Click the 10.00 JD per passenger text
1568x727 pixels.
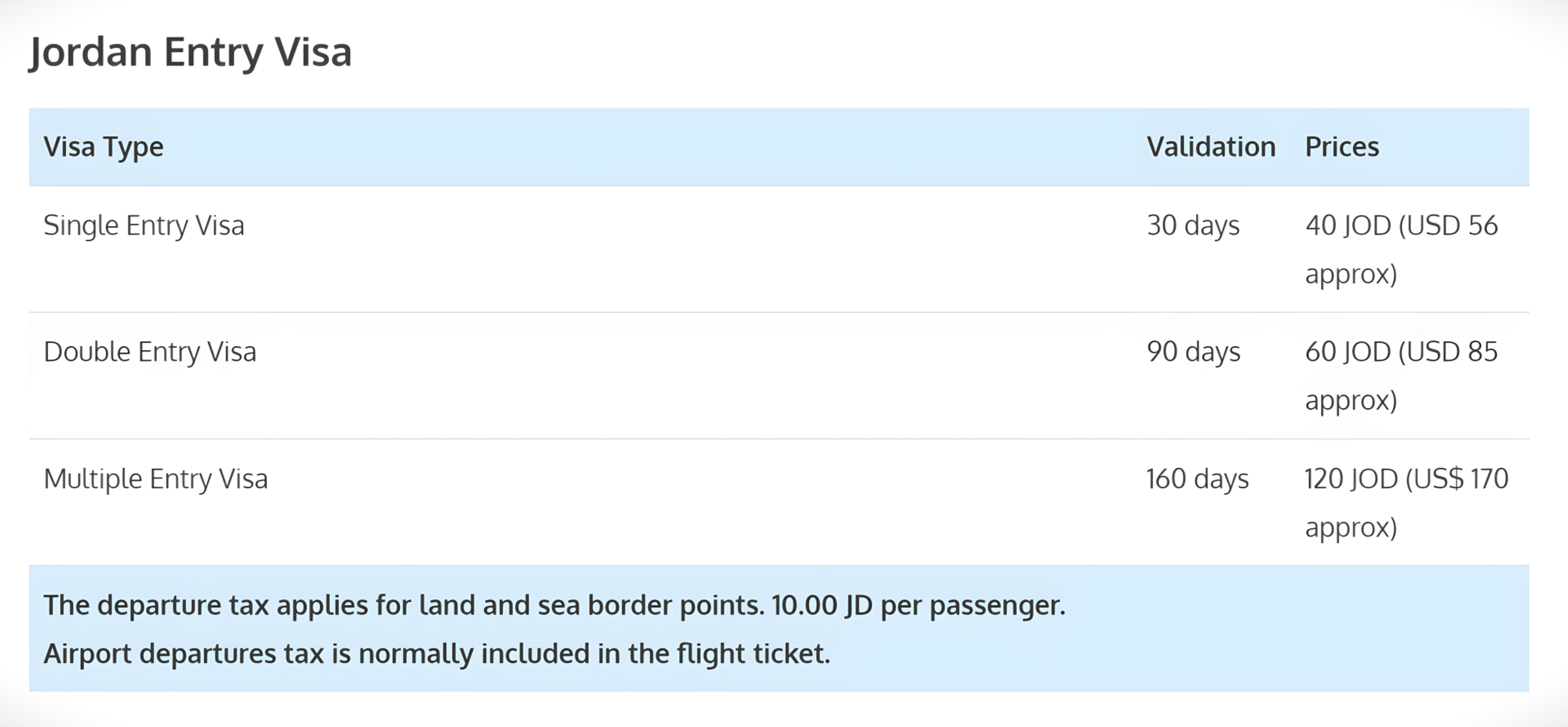coord(918,606)
